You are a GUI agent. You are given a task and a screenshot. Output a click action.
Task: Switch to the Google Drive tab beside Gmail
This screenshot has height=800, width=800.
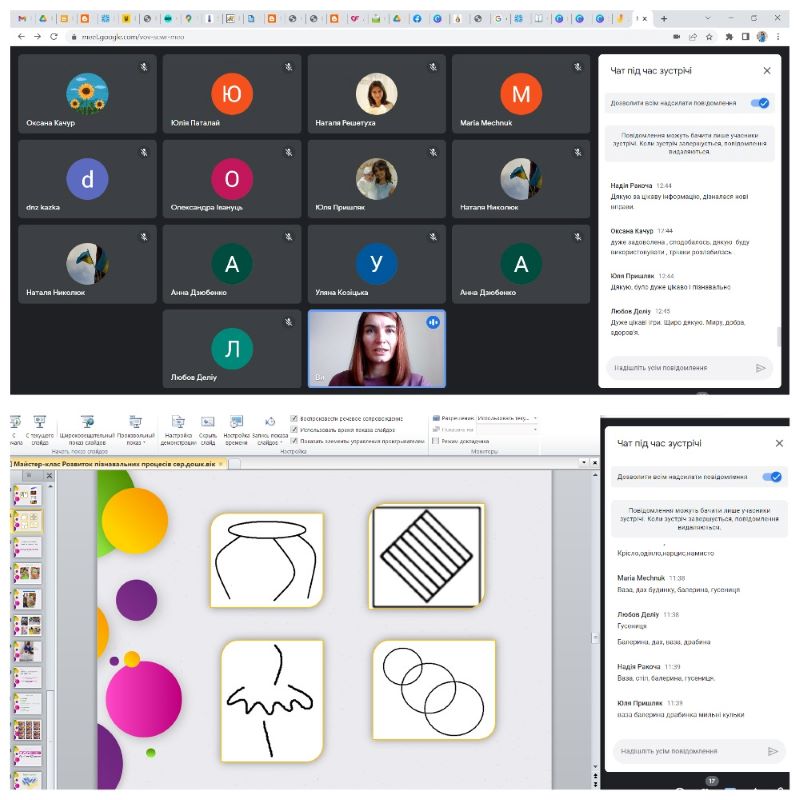pos(43,18)
